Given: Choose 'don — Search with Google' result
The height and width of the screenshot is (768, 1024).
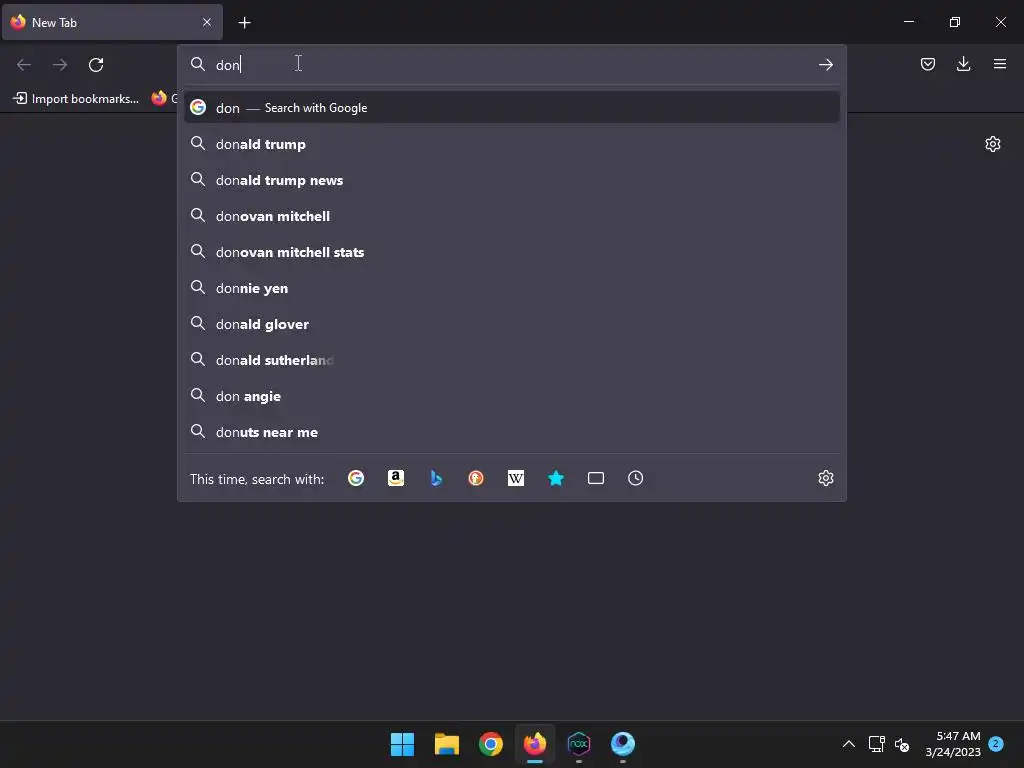Looking at the screenshot, I should click(x=511, y=108).
